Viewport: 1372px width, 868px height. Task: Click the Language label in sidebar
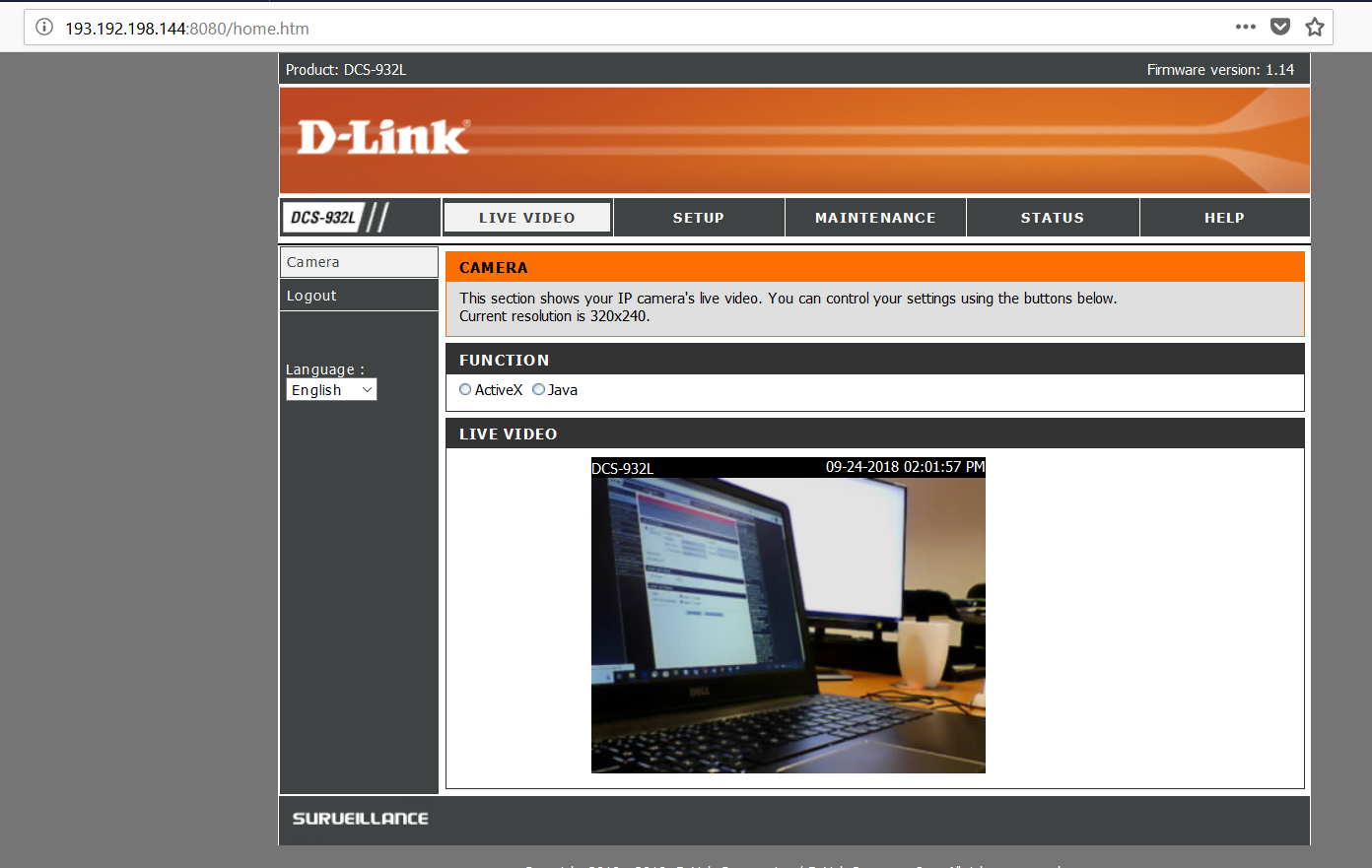[x=325, y=369]
